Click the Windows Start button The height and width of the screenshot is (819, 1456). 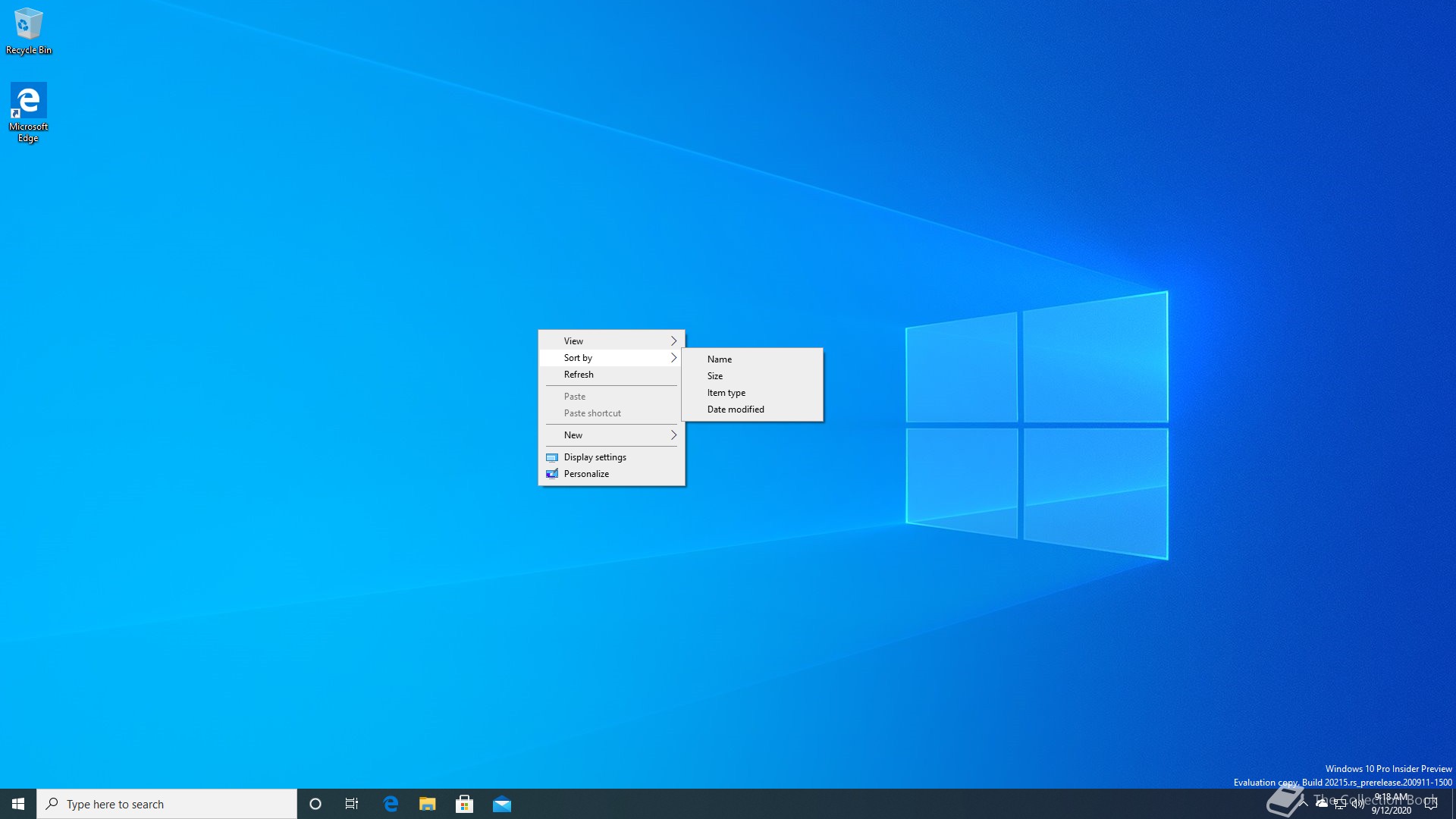coord(18,804)
